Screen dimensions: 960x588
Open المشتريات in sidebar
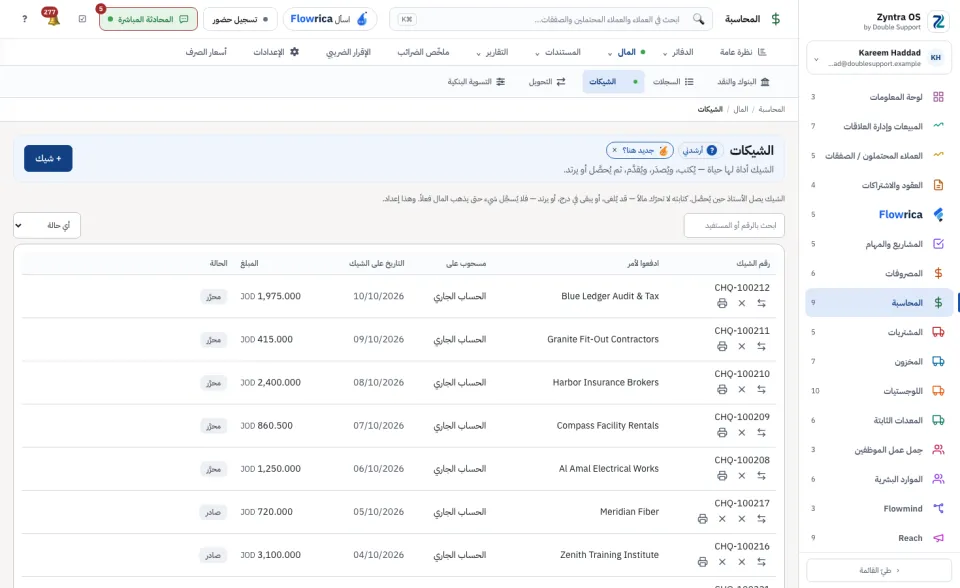click(879, 332)
